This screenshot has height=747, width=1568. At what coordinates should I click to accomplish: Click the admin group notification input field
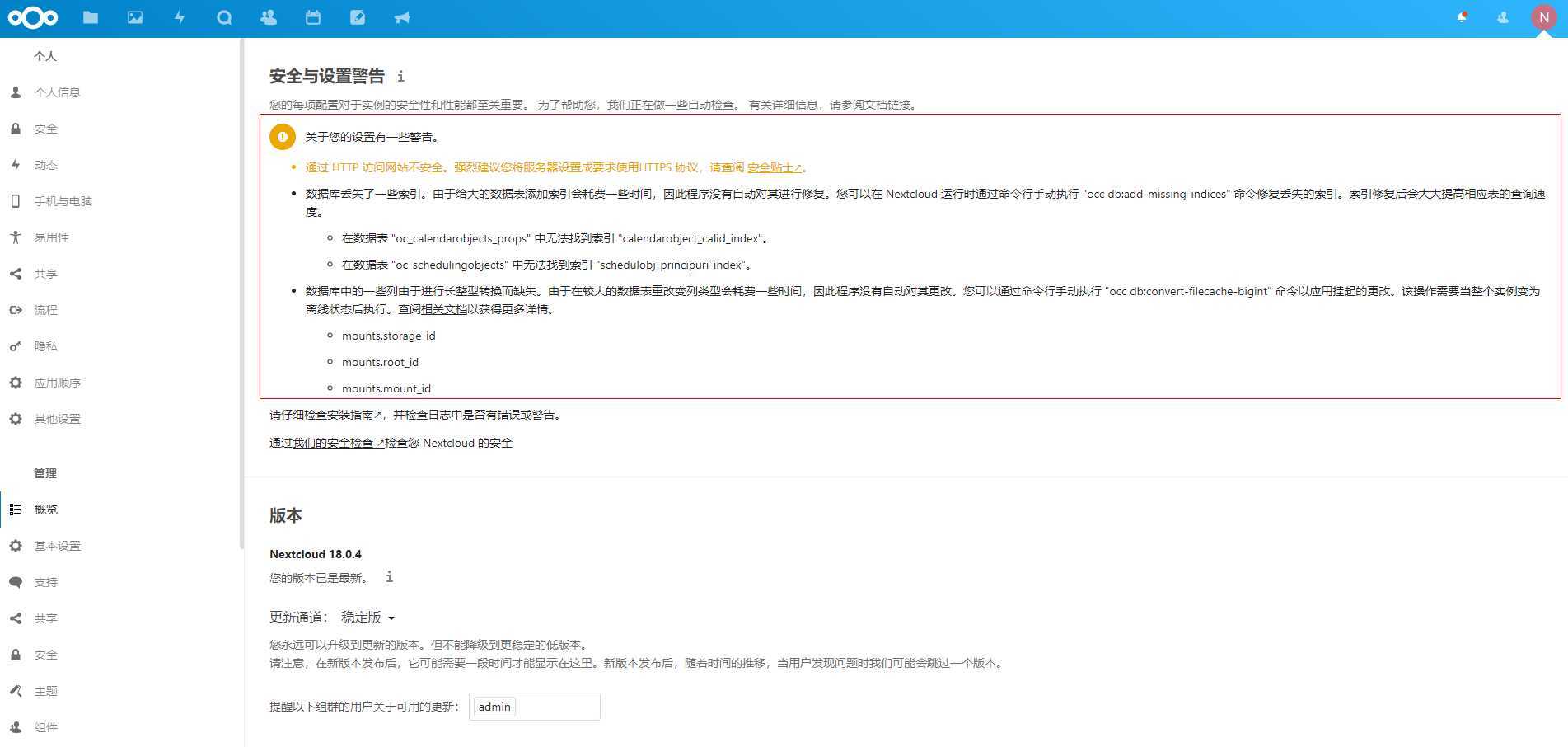pos(535,707)
